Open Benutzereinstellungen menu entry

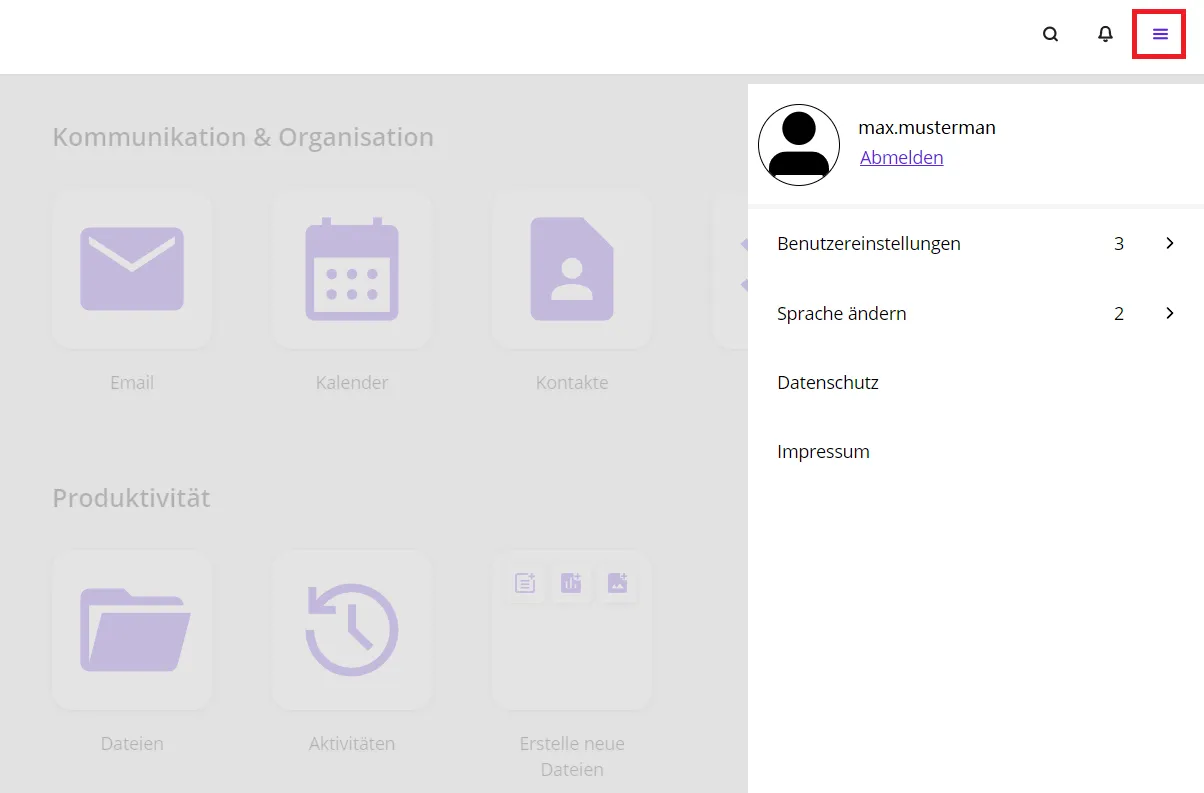click(868, 244)
